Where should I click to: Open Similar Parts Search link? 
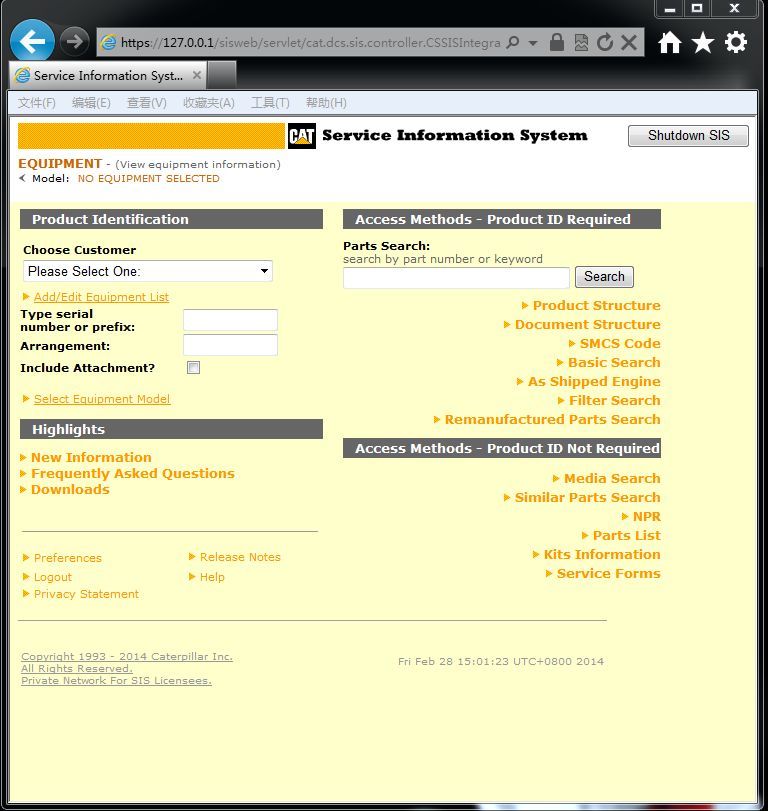(x=588, y=497)
